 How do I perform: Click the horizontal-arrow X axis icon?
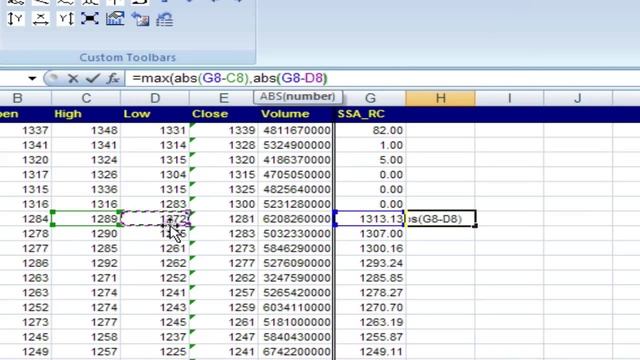40,19
